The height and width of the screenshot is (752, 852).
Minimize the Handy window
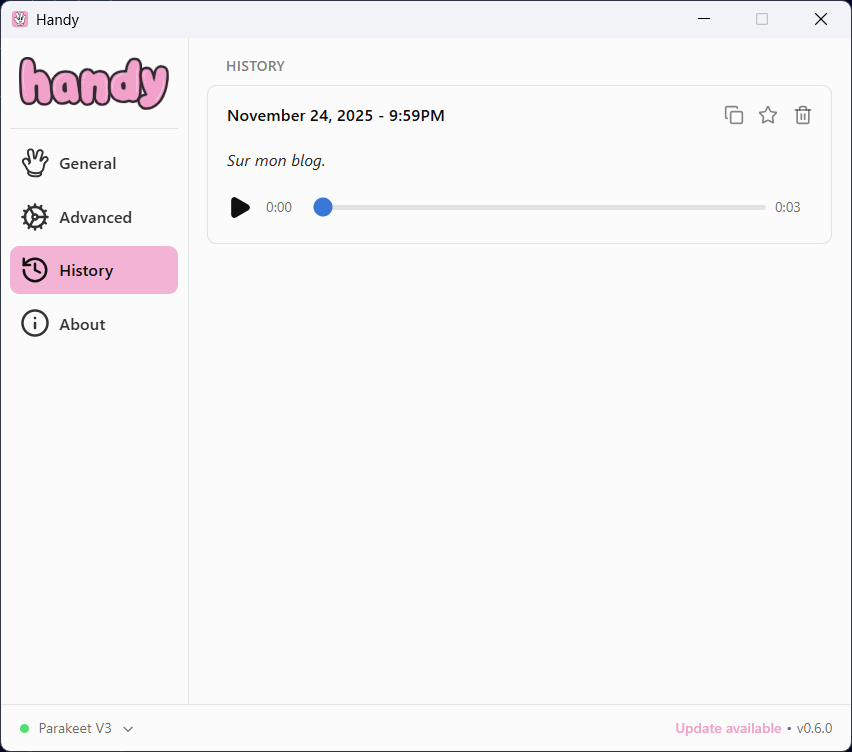(x=703, y=19)
